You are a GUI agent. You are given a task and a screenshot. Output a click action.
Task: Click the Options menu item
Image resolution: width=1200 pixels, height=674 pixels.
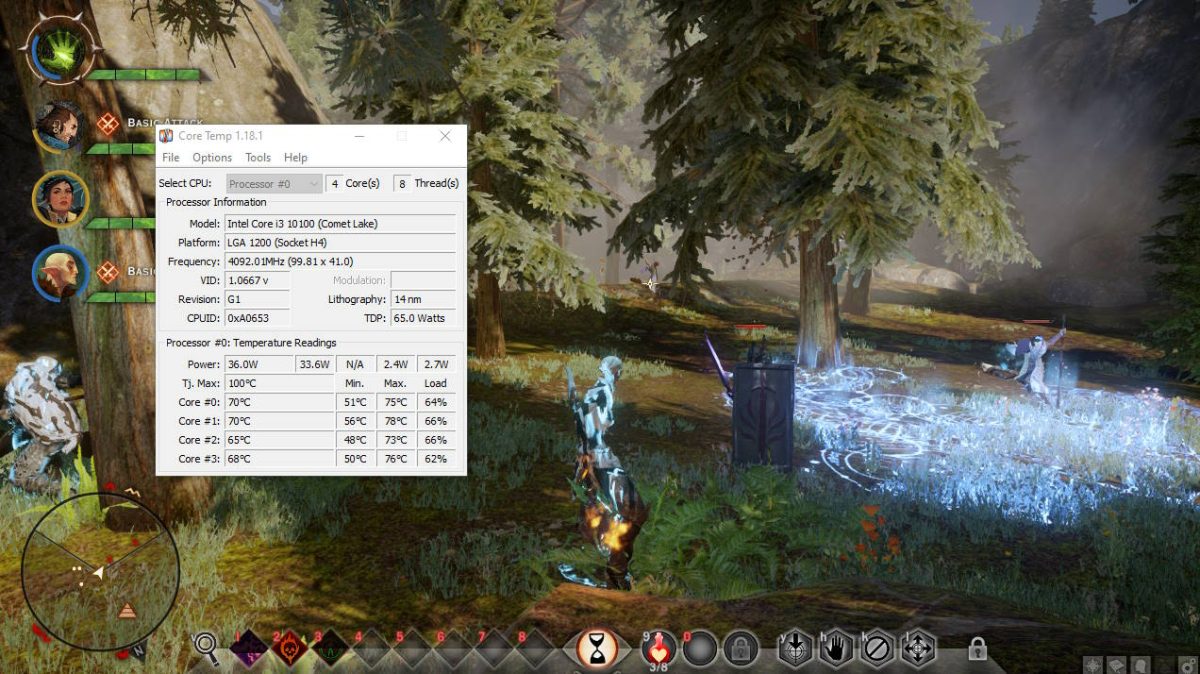pyautogui.click(x=212, y=158)
